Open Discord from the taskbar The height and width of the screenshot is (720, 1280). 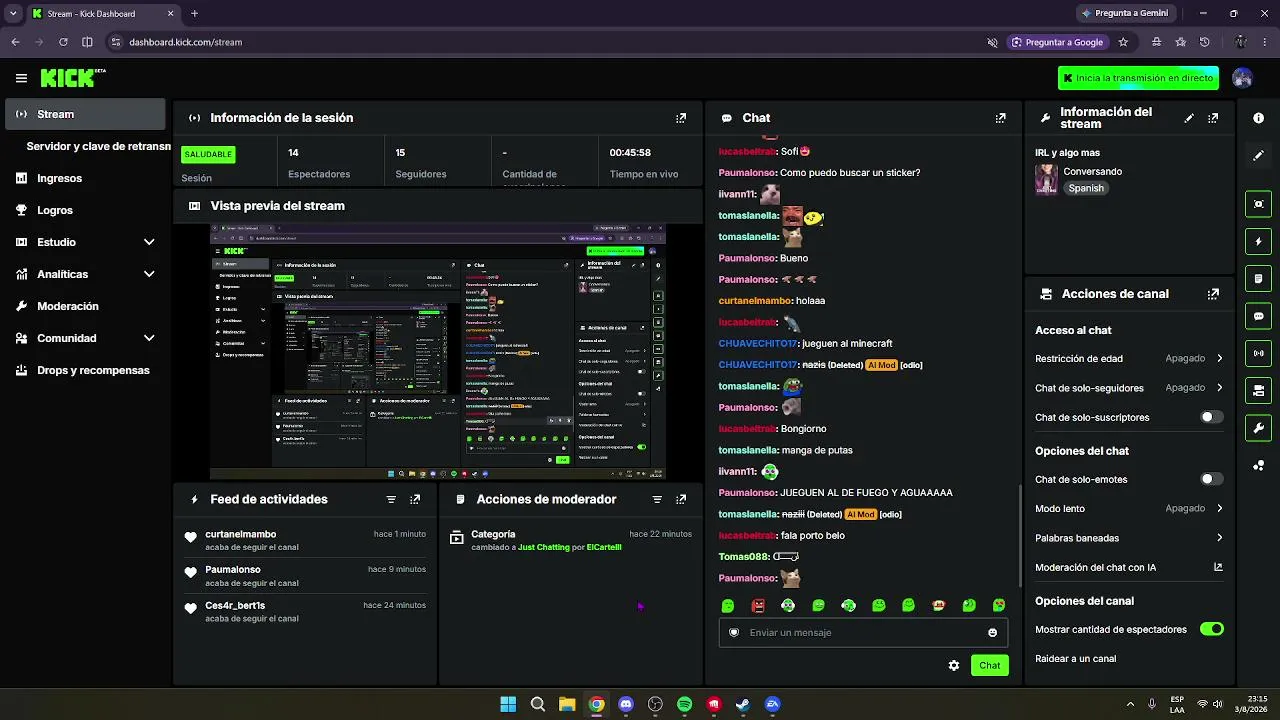626,704
